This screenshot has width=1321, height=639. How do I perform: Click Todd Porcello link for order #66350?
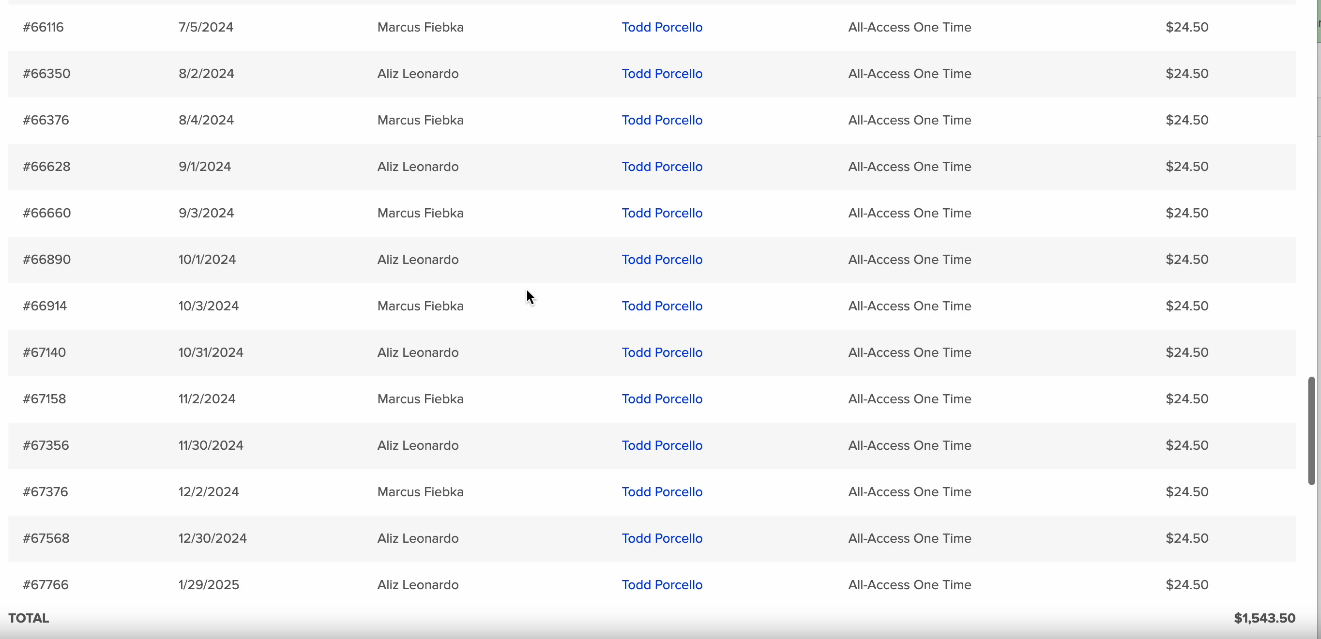tap(662, 74)
